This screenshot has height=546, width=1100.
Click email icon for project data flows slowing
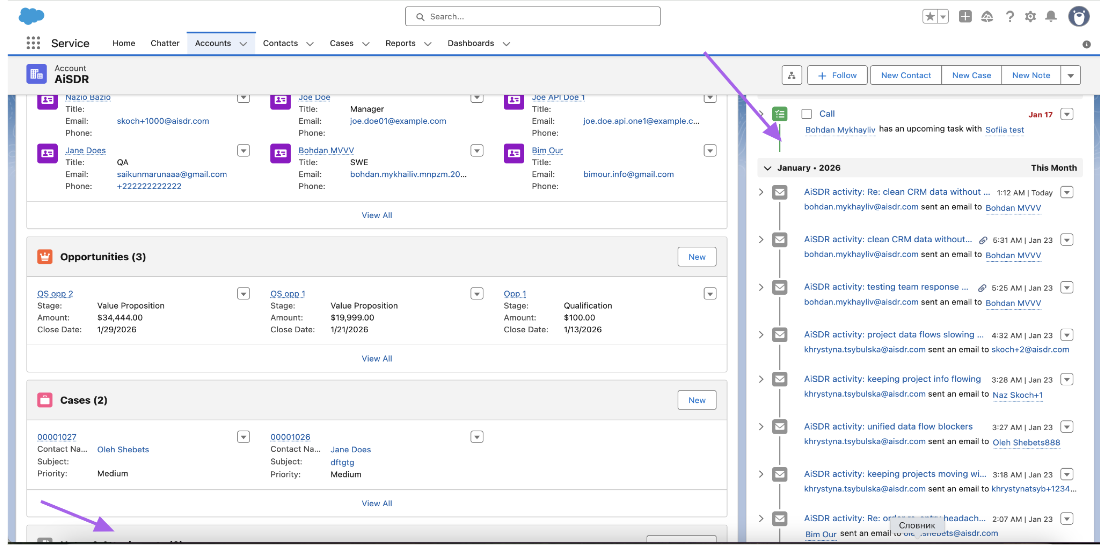779,335
